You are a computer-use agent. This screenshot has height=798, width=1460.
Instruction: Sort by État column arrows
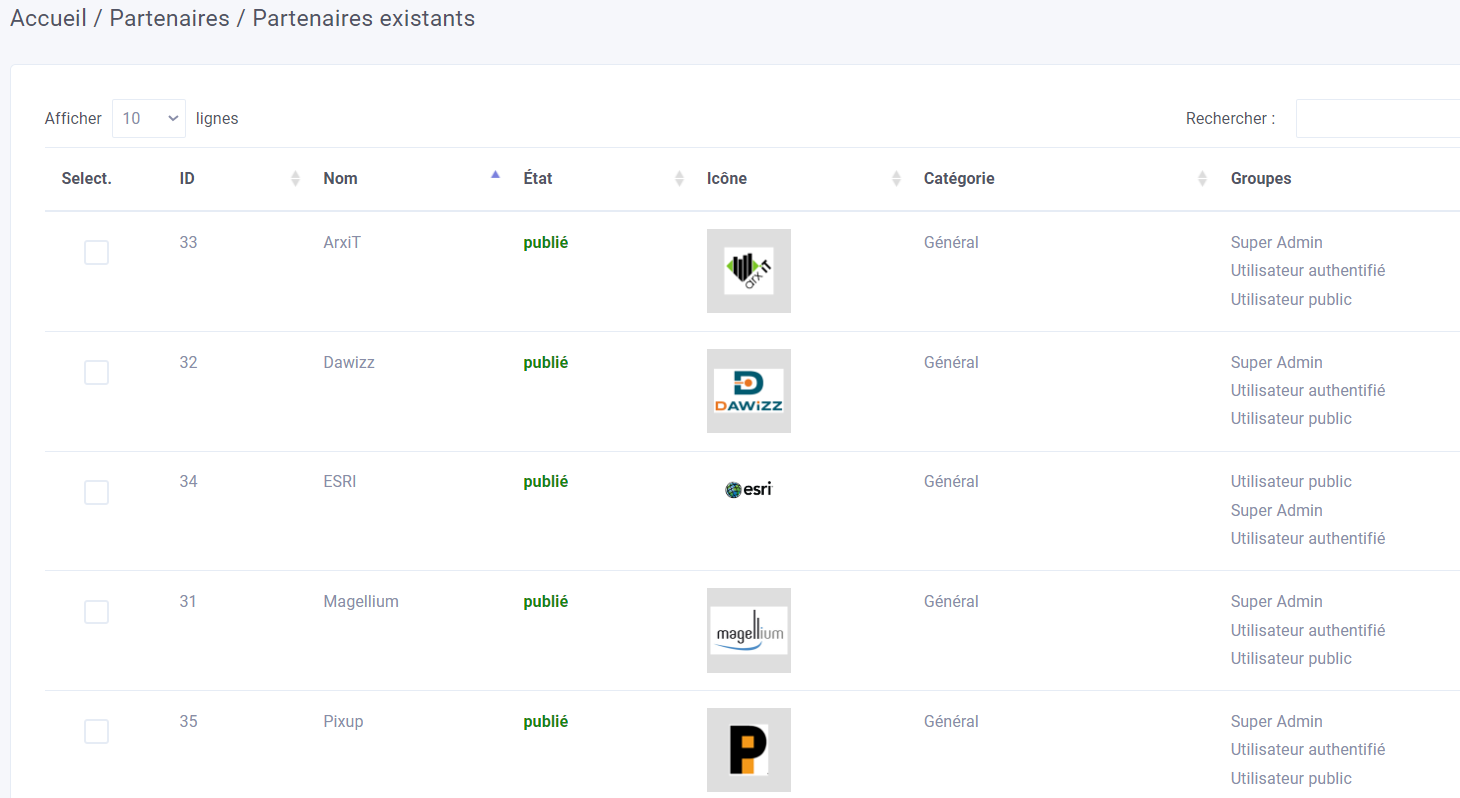(679, 179)
